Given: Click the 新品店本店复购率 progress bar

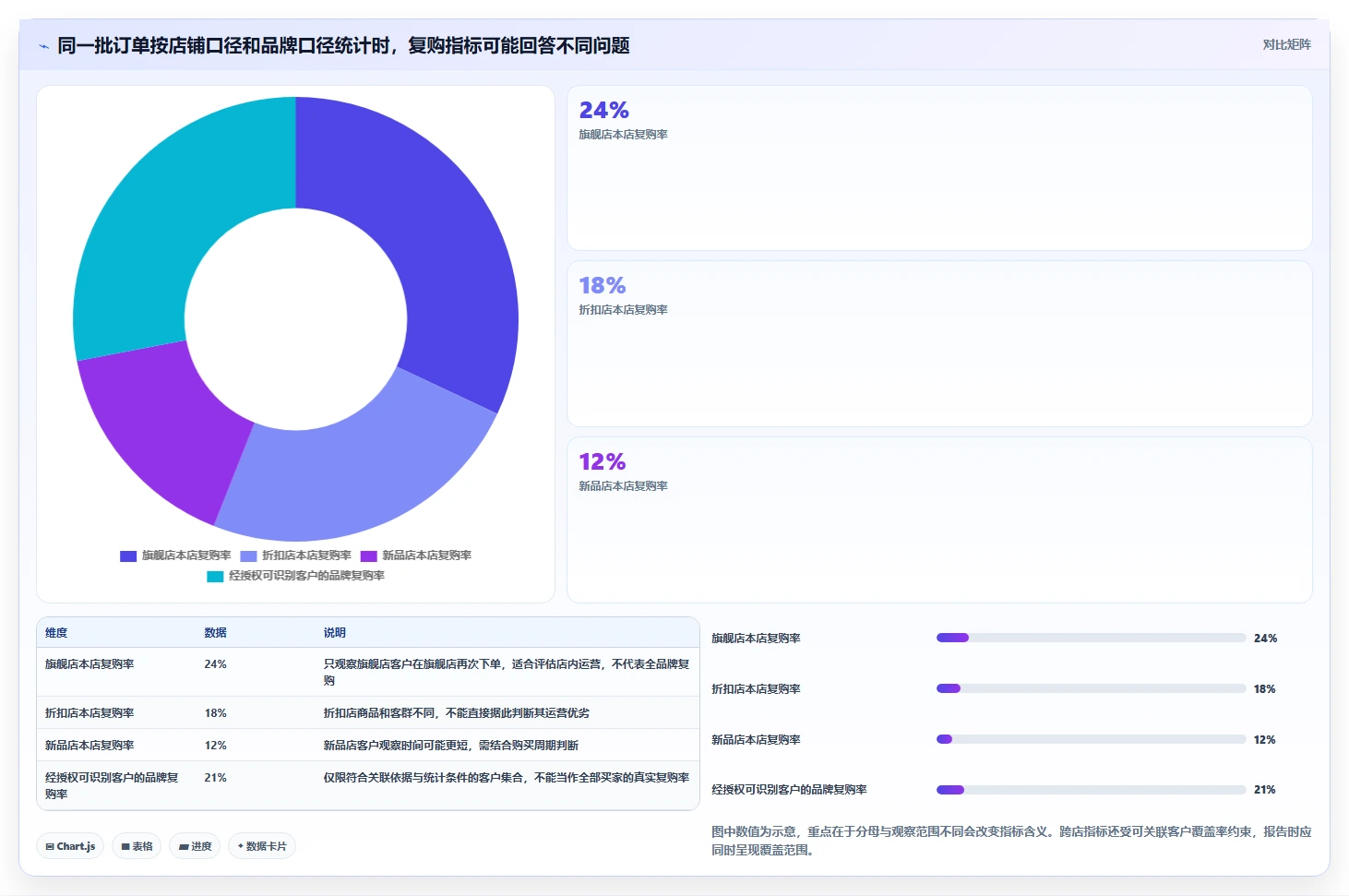Looking at the screenshot, I should (1091, 739).
